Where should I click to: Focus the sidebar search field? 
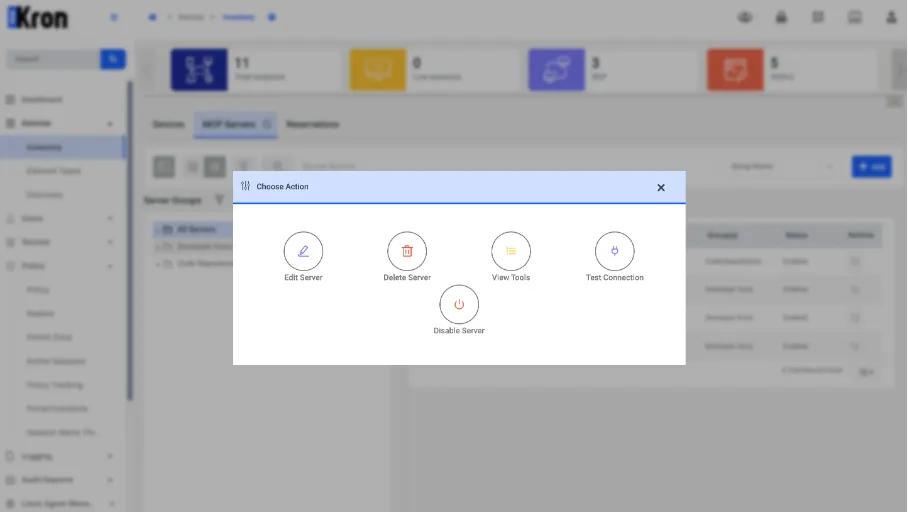pos(53,59)
